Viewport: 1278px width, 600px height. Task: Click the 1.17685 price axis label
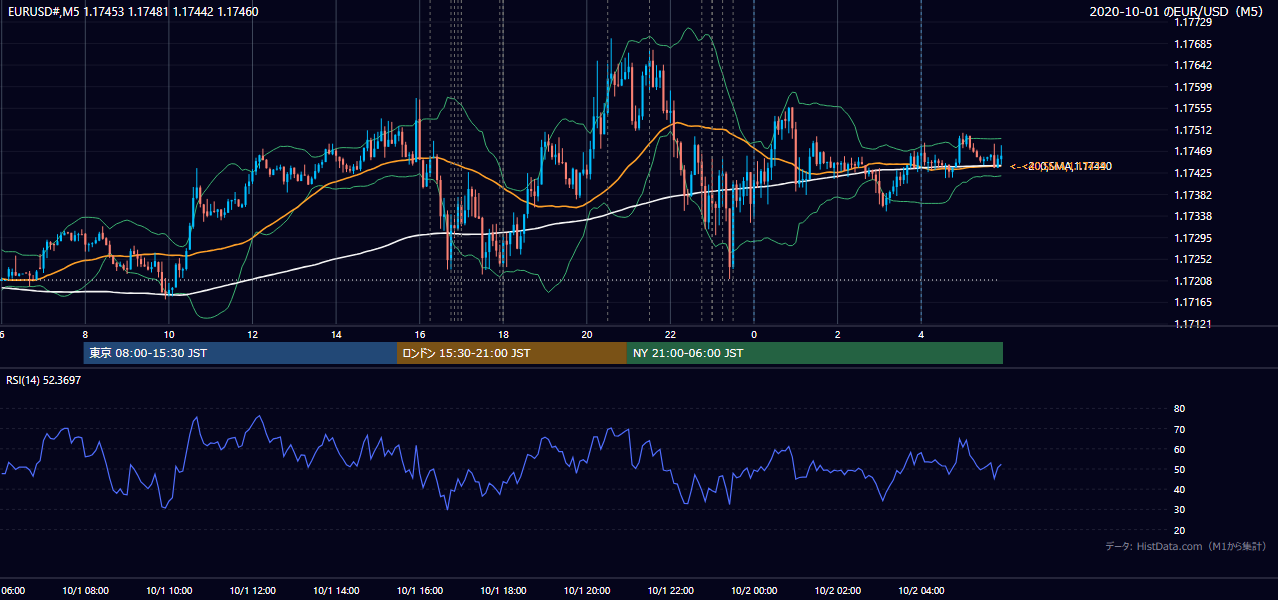[x=1194, y=44]
